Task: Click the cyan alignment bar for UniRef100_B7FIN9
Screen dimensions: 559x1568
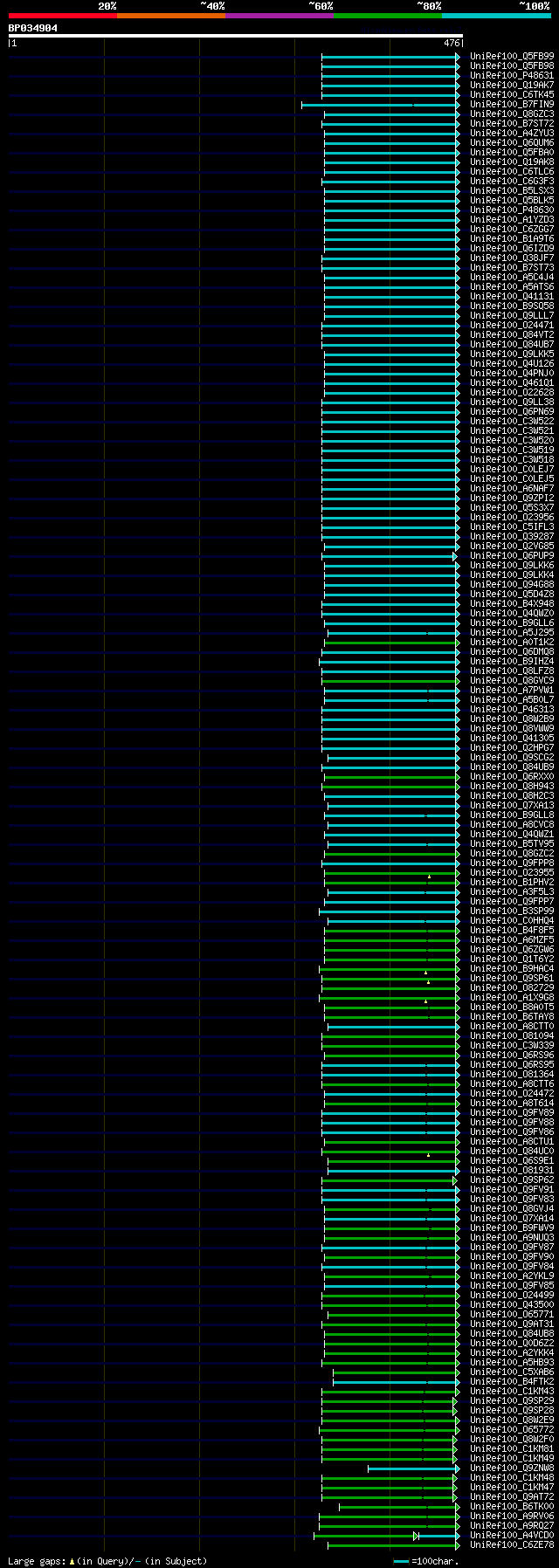Action: [x=380, y=105]
